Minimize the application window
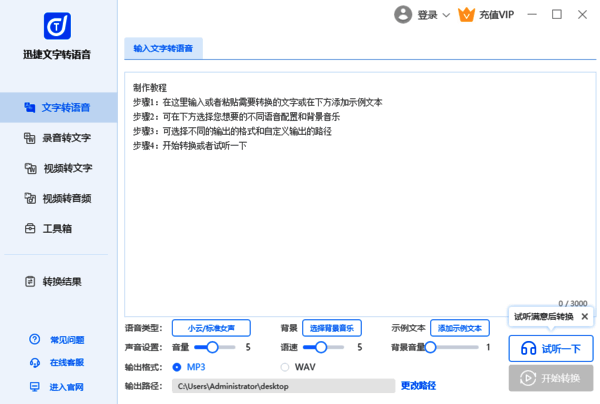 [x=532, y=15]
